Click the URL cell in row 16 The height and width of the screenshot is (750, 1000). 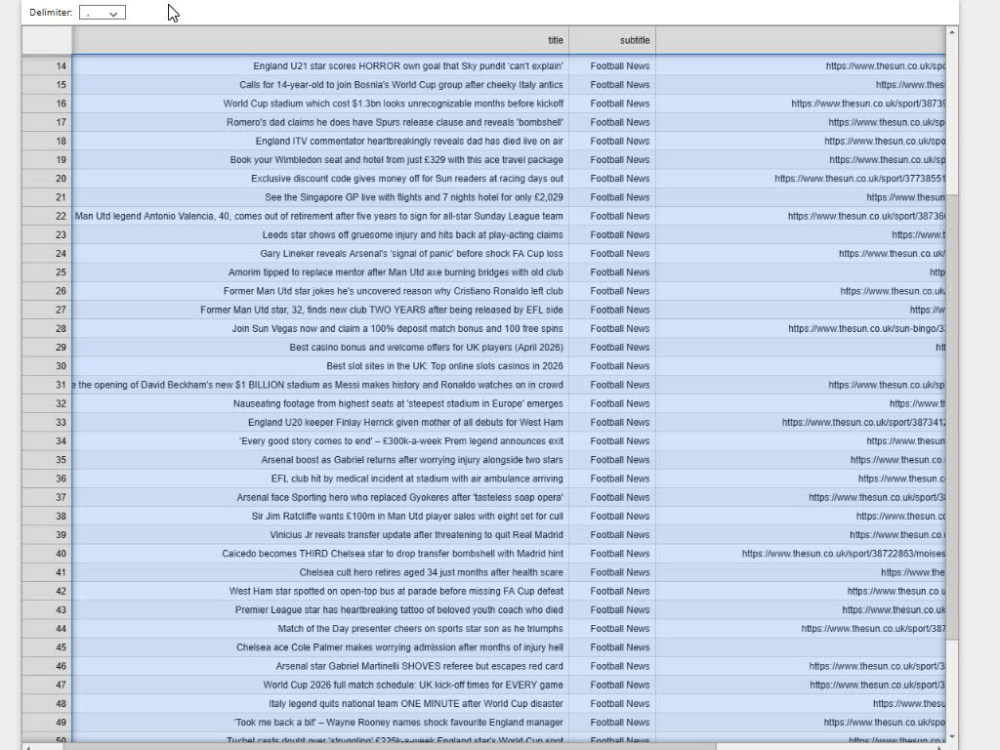point(800,103)
